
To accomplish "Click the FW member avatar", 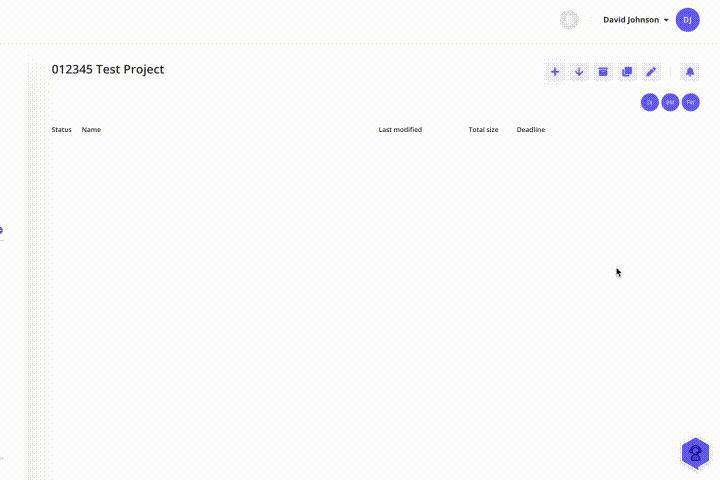I will point(691,102).
